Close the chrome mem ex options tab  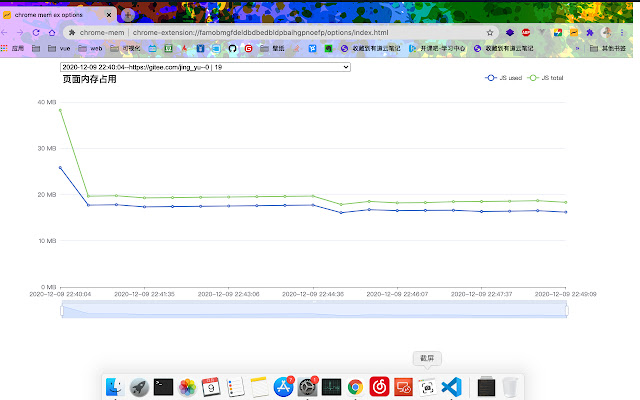(109, 15)
